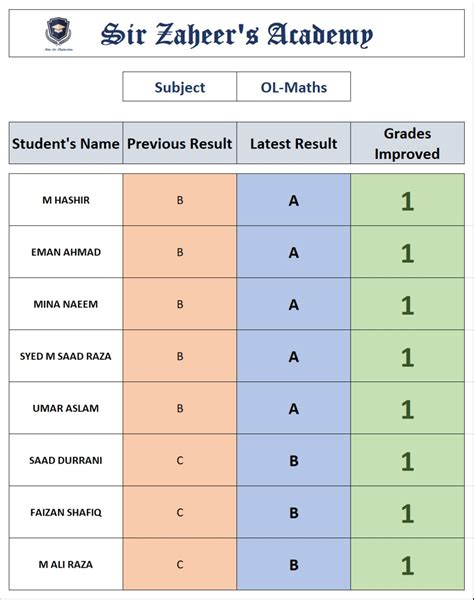Image resolution: width=474 pixels, height=600 pixels.
Task: Click EMAN AHMAD's latest result A
Action: [x=294, y=252]
